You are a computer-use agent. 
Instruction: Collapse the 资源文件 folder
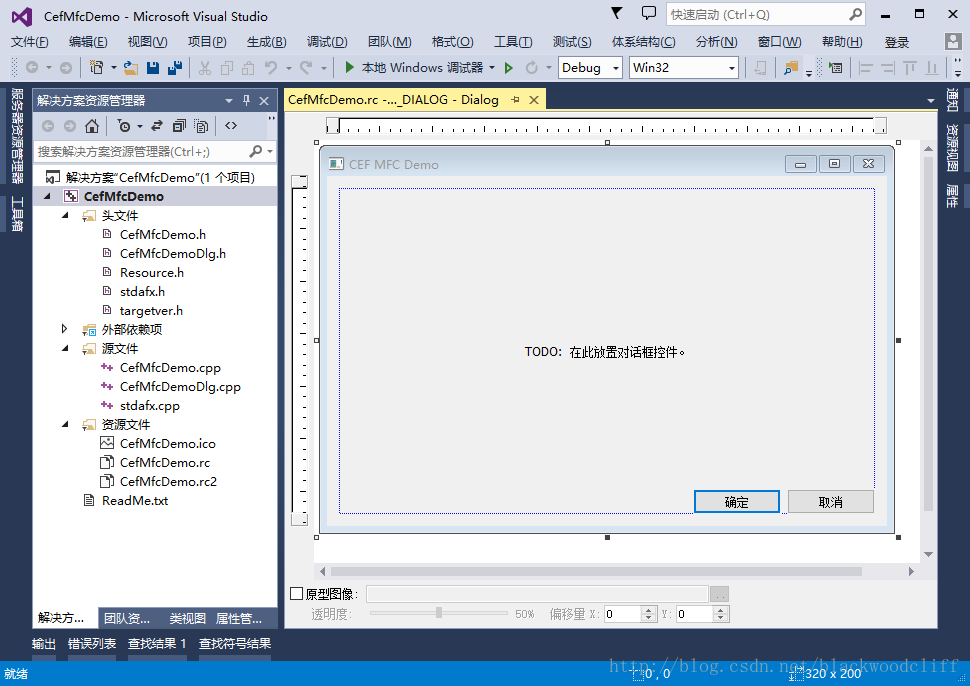(x=65, y=424)
